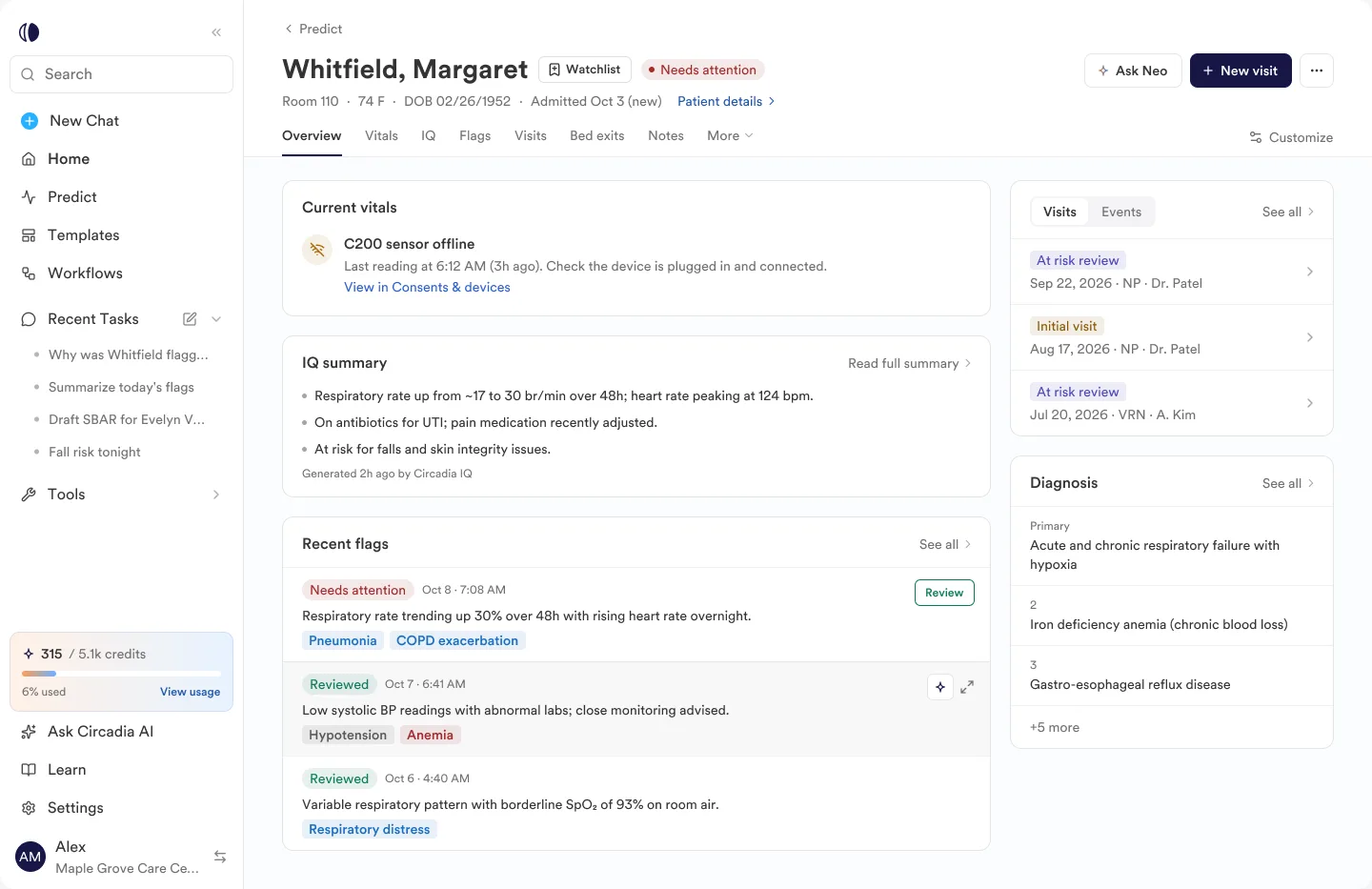Viewport: 1372px width, 889px height.
Task: Show +5 more diagnoses
Action: [1055, 727]
